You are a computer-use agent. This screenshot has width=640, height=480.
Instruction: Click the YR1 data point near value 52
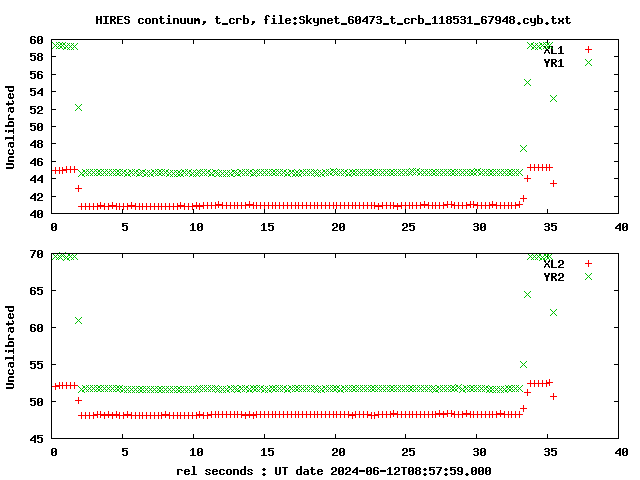click(x=78, y=107)
